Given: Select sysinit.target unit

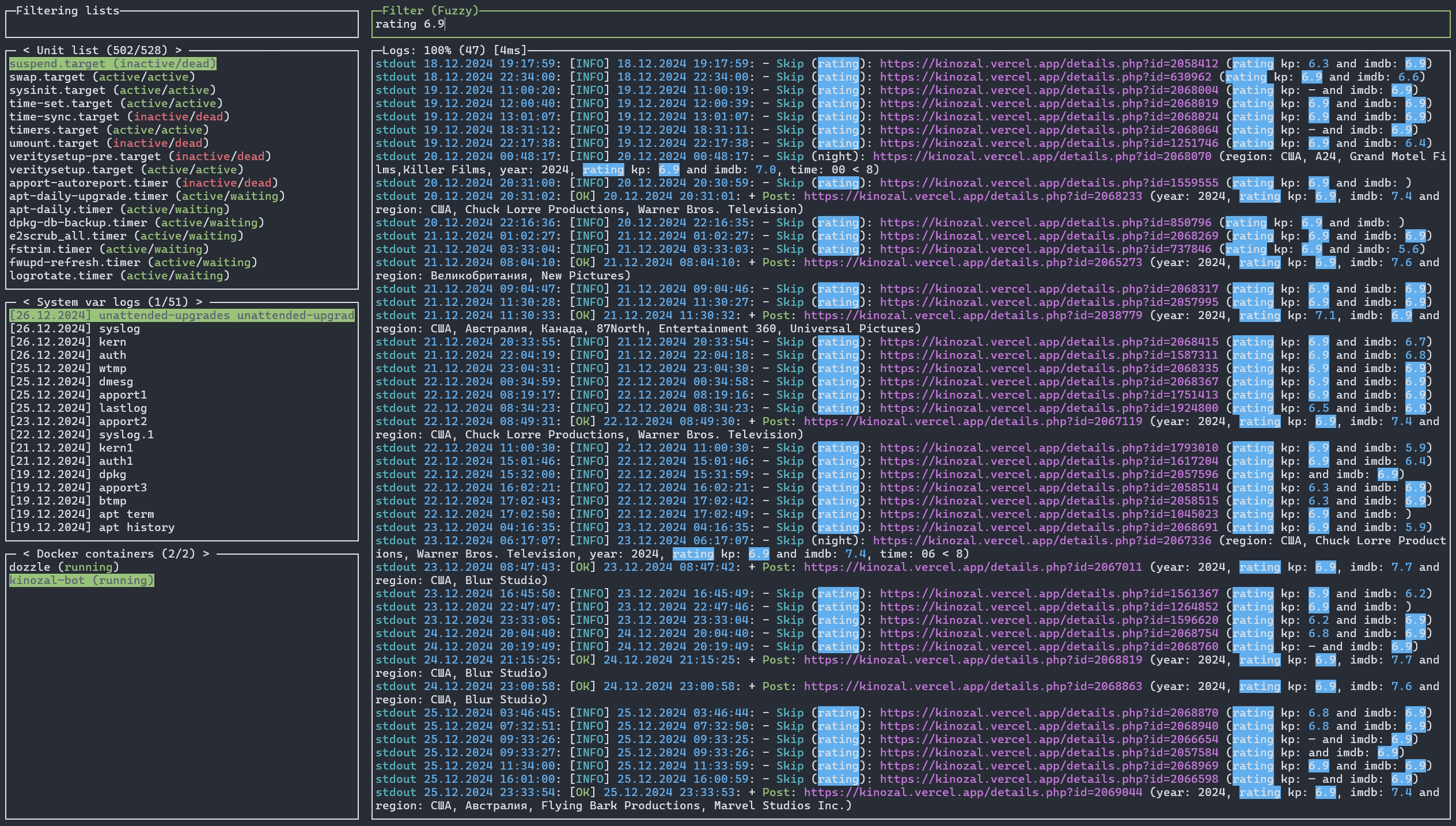Looking at the screenshot, I should [x=112, y=90].
